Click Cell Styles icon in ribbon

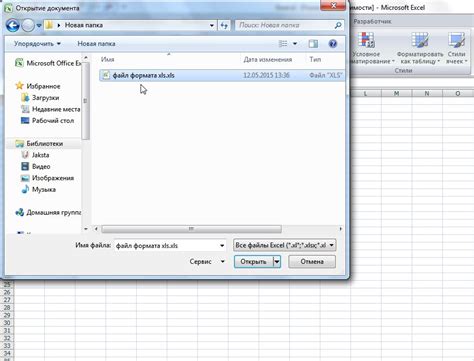click(456, 40)
